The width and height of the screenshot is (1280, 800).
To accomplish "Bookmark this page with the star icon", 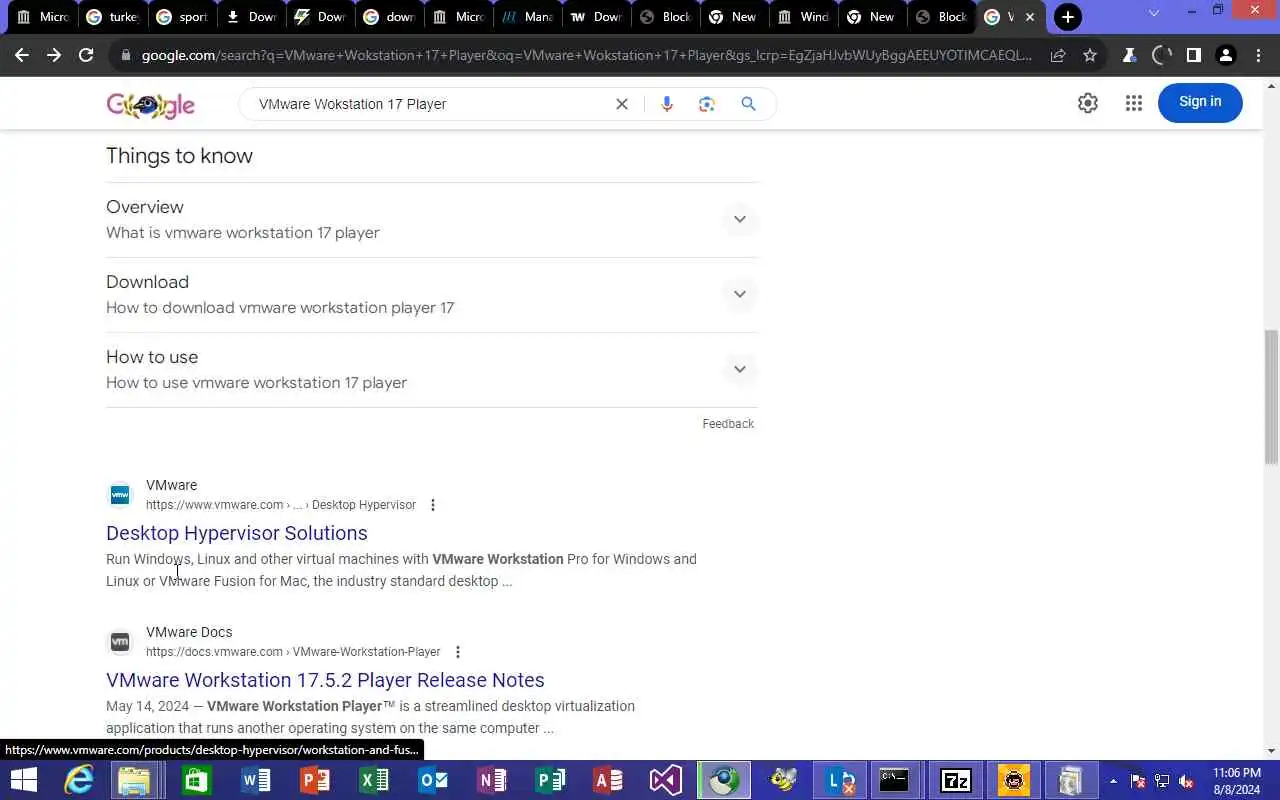I will (1090, 55).
